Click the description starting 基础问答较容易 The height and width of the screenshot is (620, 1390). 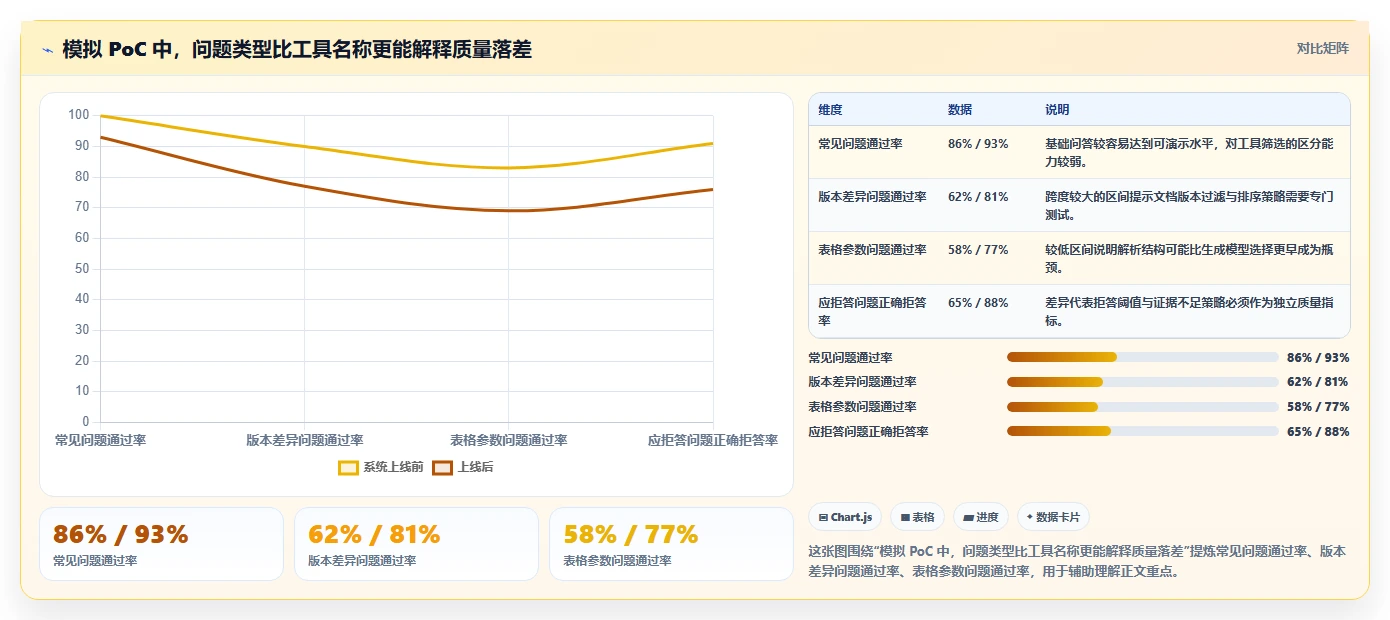(x=1189, y=152)
